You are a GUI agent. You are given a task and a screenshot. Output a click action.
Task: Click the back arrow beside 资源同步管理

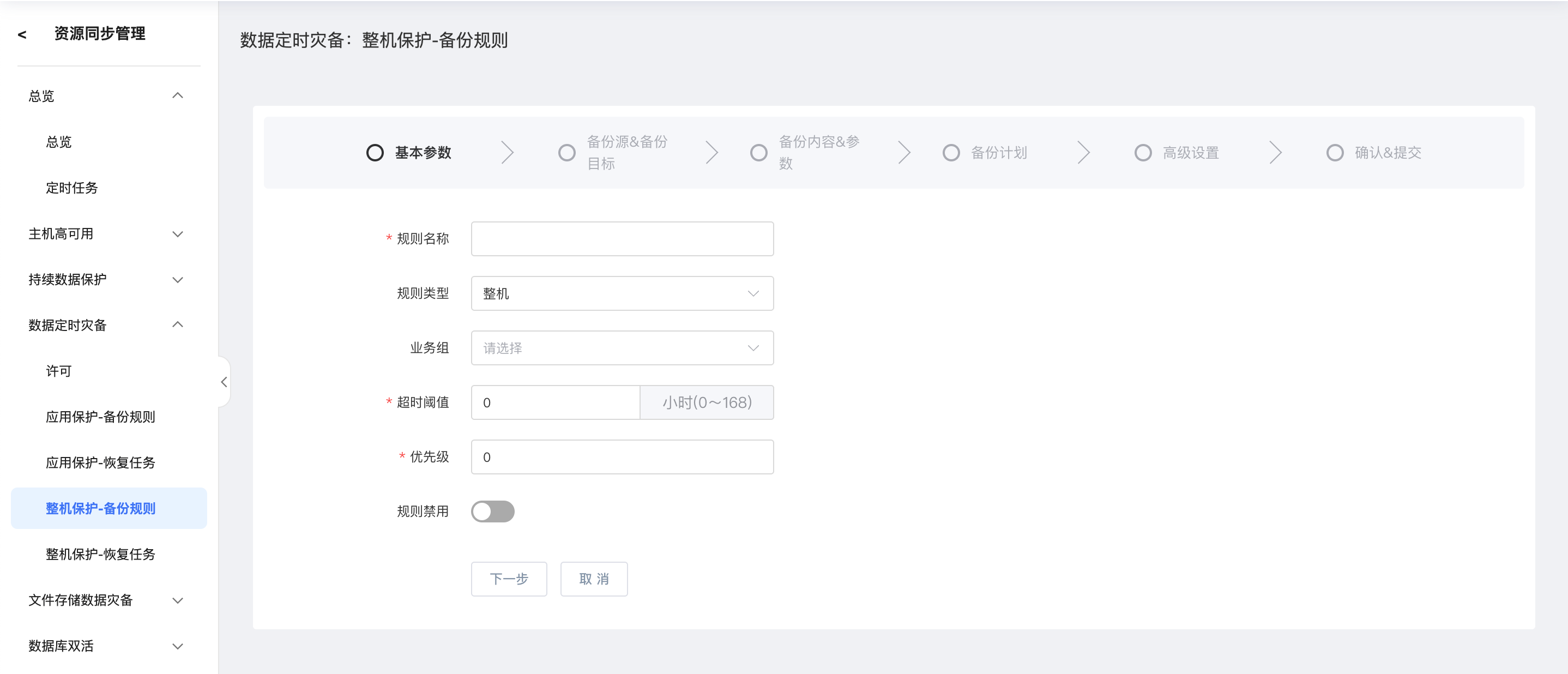[x=22, y=35]
